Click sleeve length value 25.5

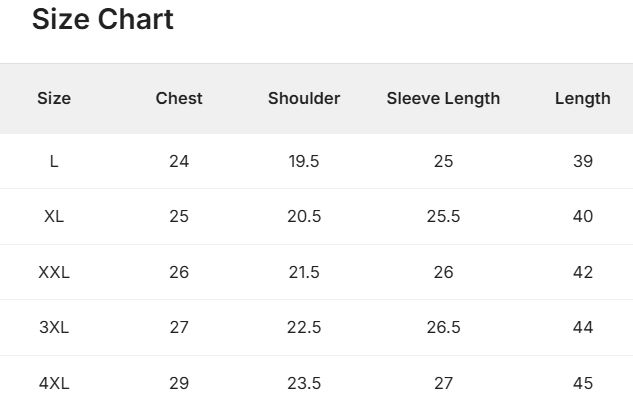coord(443,216)
